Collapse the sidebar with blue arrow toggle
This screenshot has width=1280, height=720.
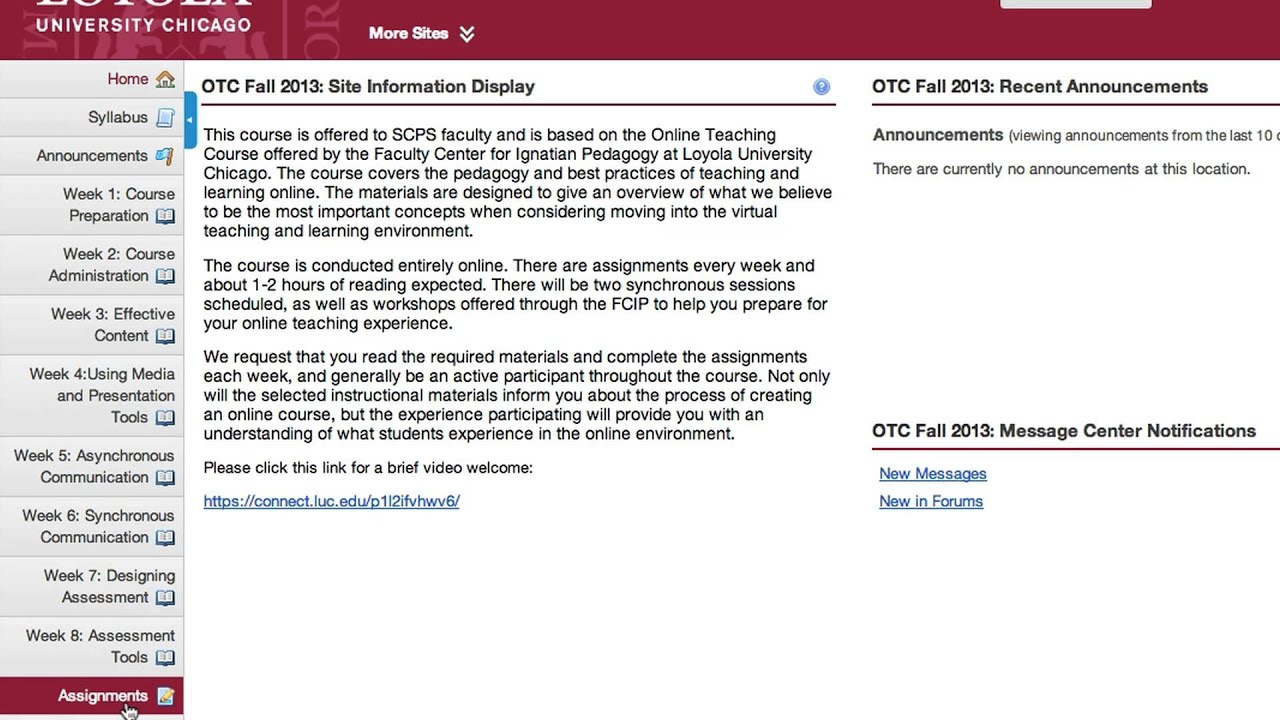[190, 120]
